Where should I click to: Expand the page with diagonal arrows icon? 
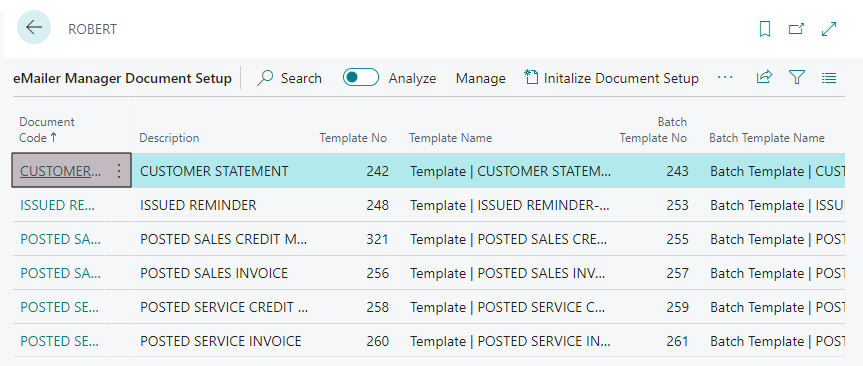[829, 29]
